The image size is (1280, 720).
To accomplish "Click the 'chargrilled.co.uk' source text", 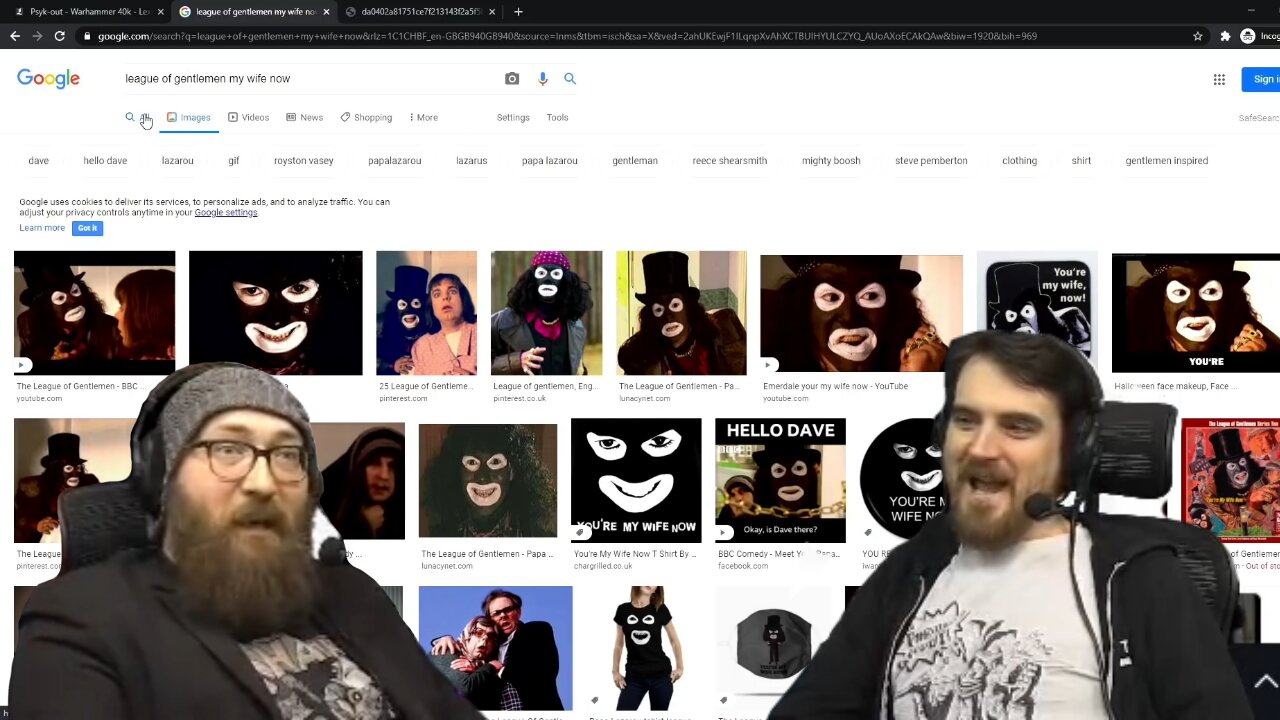I will (603, 566).
